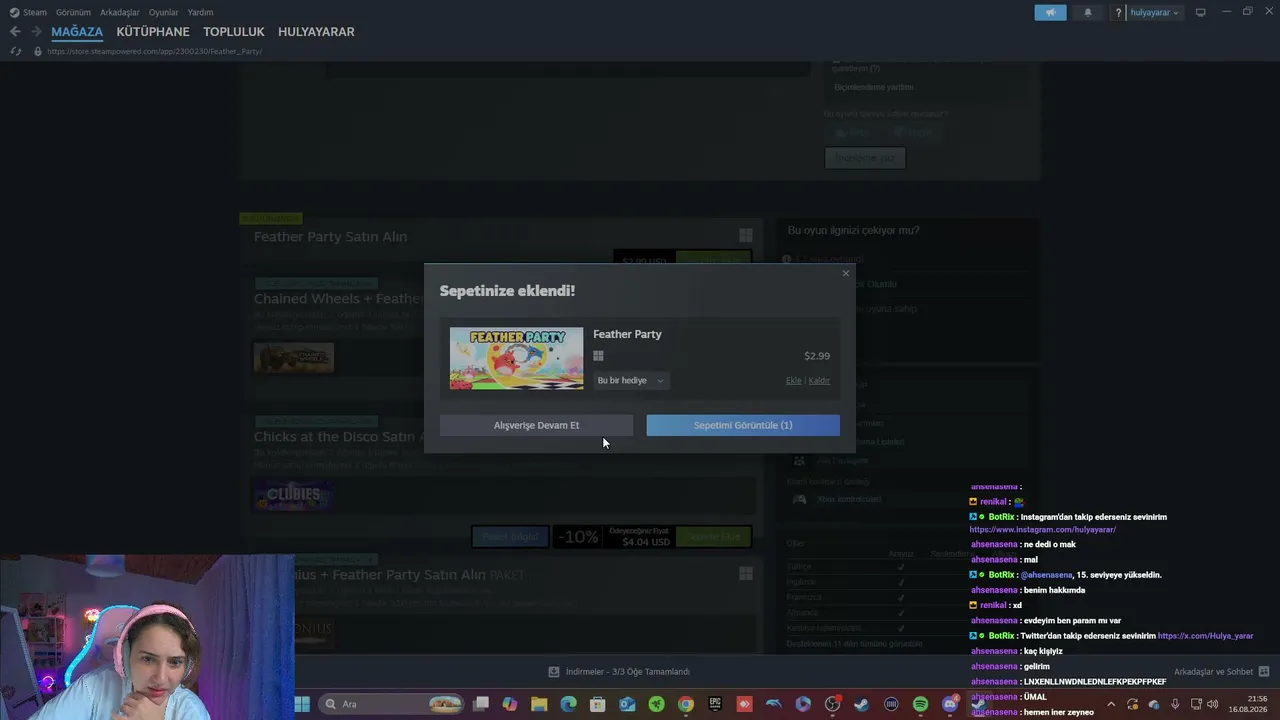
Task: Open the 'Bu bir hediye' dropdown
Action: pos(630,380)
